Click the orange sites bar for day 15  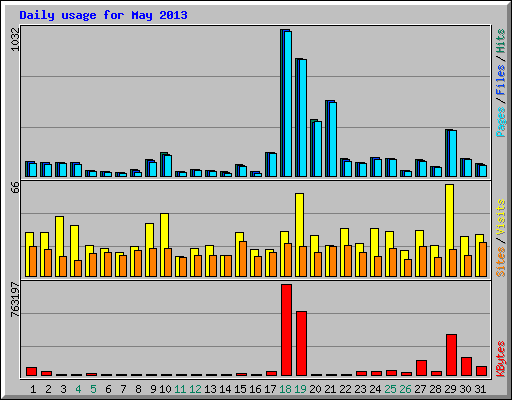(x=243, y=259)
